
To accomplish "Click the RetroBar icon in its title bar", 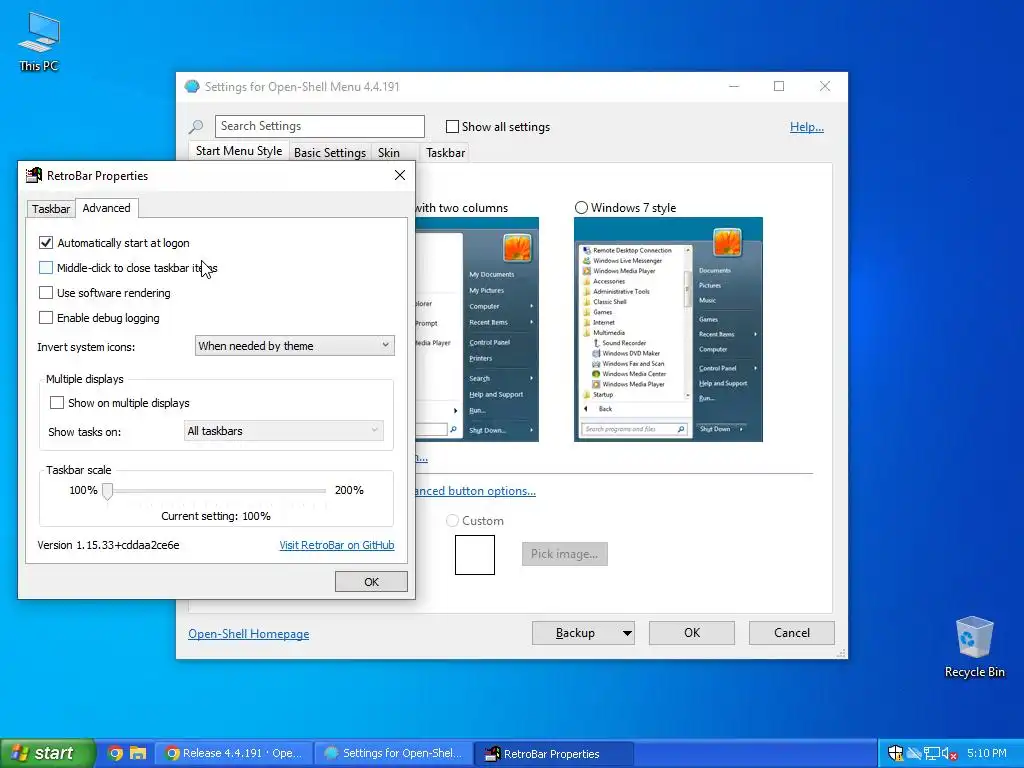I will (x=33, y=175).
